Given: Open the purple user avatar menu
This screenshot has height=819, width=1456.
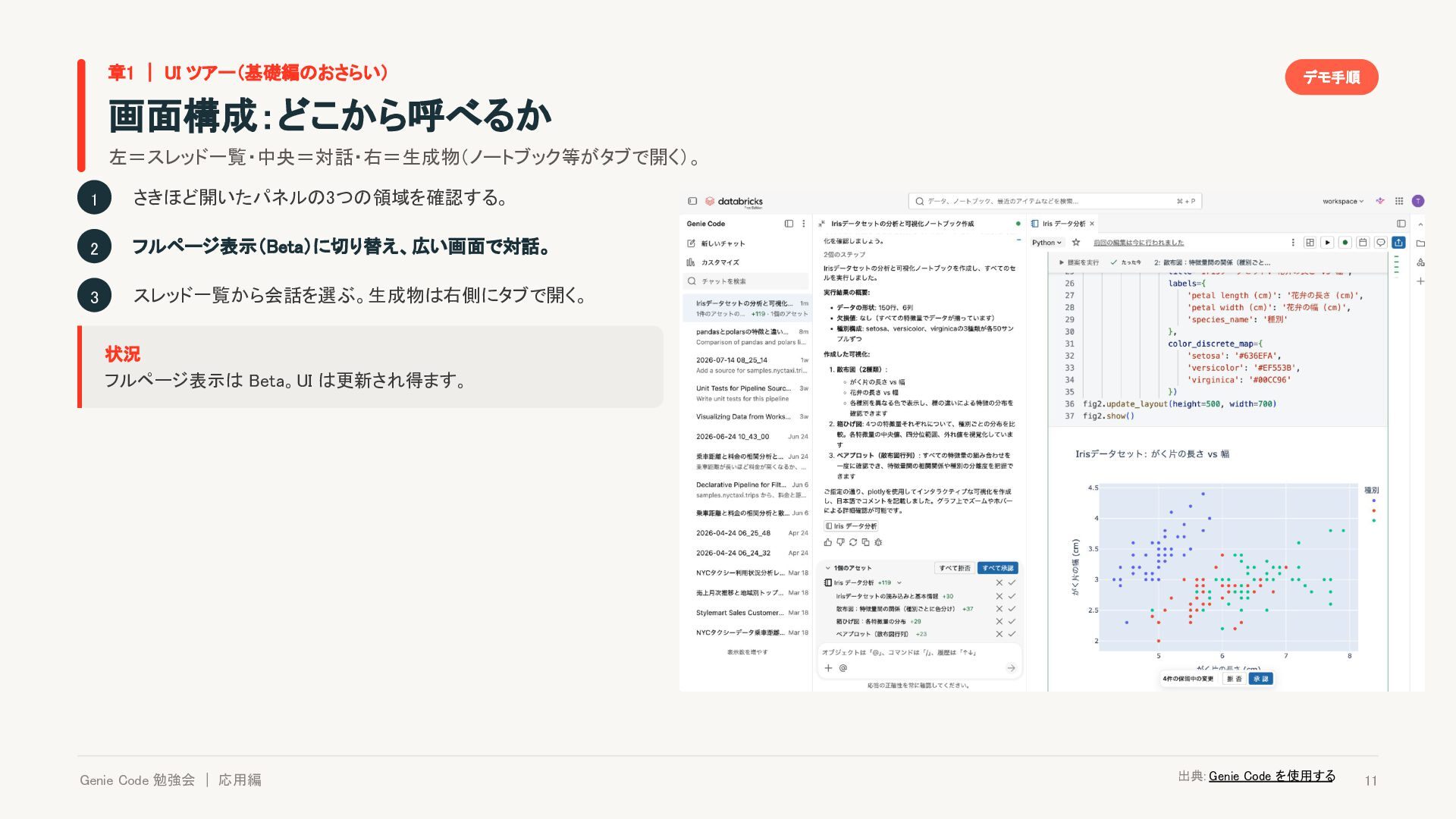Looking at the screenshot, I should [x=1418, y=201].
